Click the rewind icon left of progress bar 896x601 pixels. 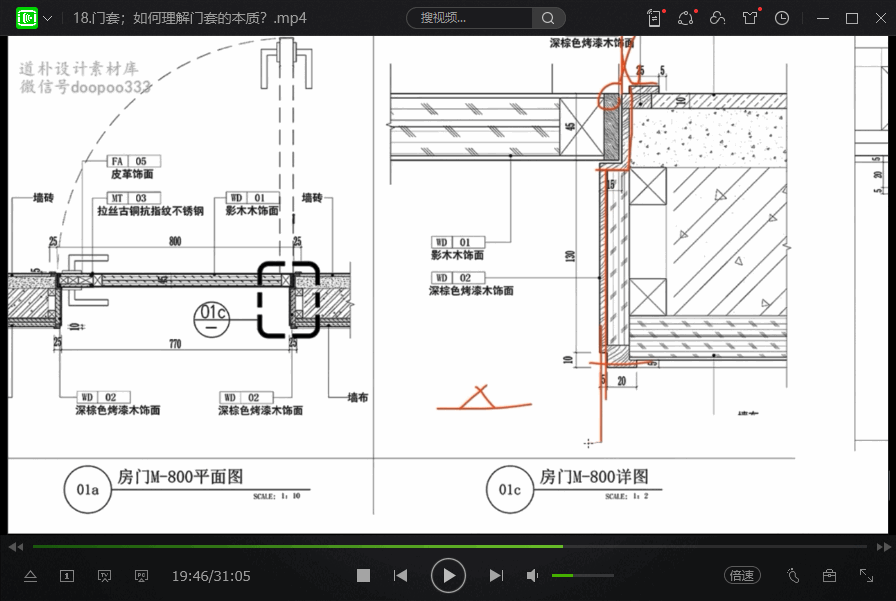16,547
